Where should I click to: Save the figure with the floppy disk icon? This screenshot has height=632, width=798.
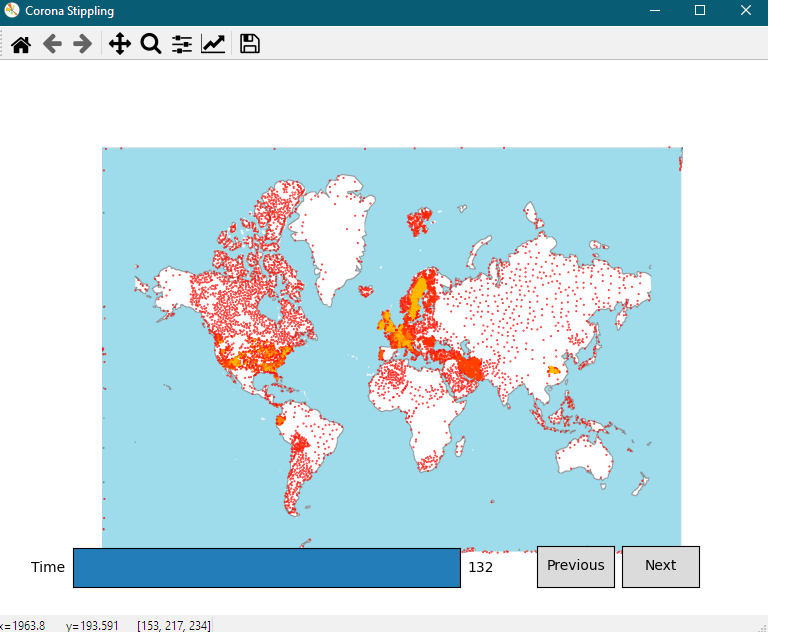tap(249, 44)
